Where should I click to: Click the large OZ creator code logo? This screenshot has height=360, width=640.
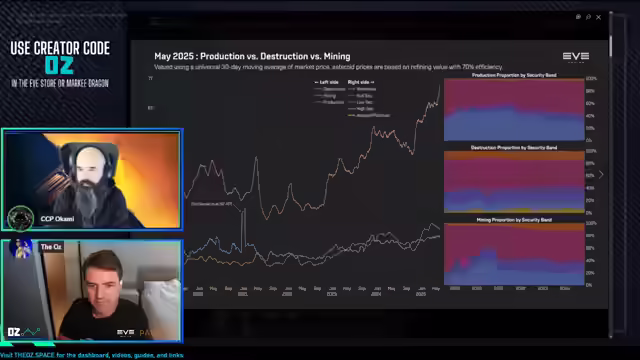59,66
